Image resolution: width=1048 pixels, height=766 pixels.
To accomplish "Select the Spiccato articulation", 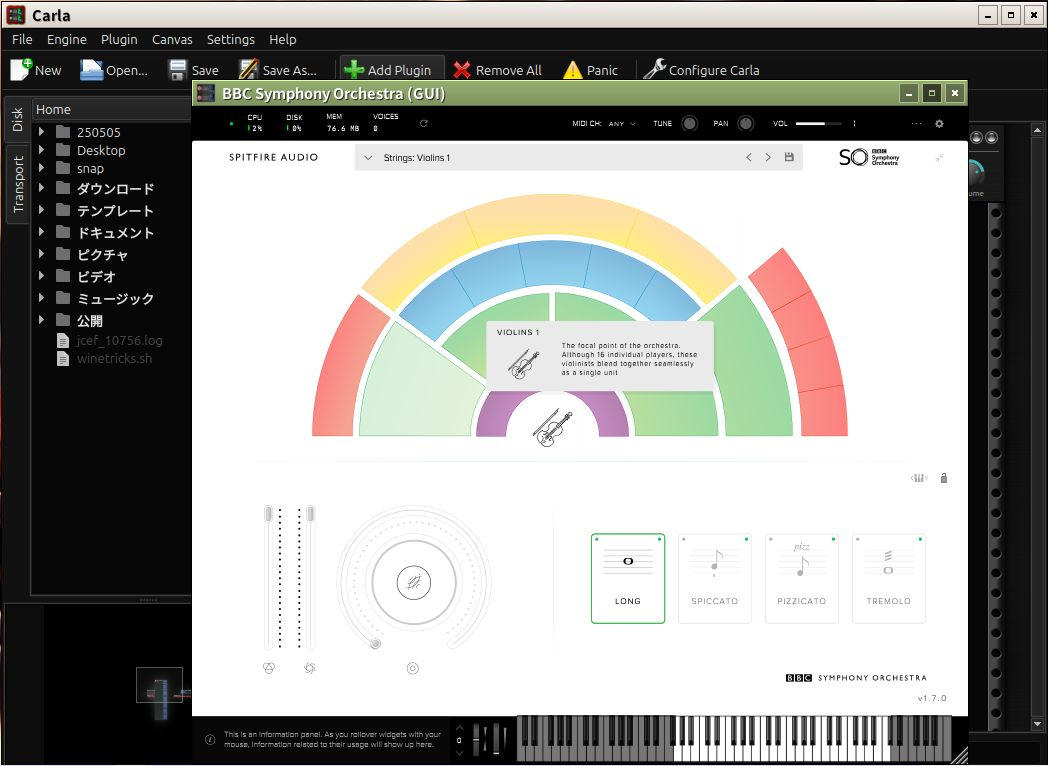I will point(714,578).
